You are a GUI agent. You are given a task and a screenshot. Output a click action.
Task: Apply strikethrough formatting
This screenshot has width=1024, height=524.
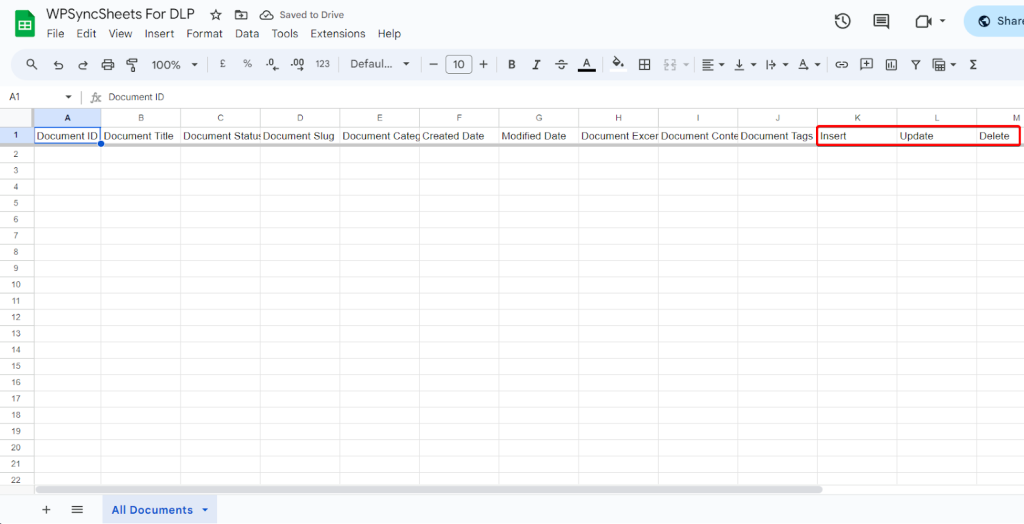[x=561, y=64]
